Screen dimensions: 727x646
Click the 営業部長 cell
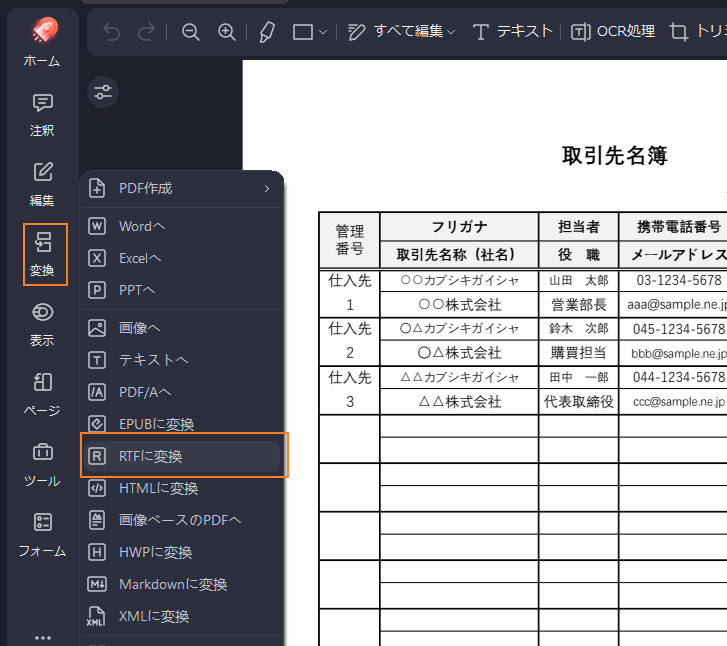tap(579, 305)
